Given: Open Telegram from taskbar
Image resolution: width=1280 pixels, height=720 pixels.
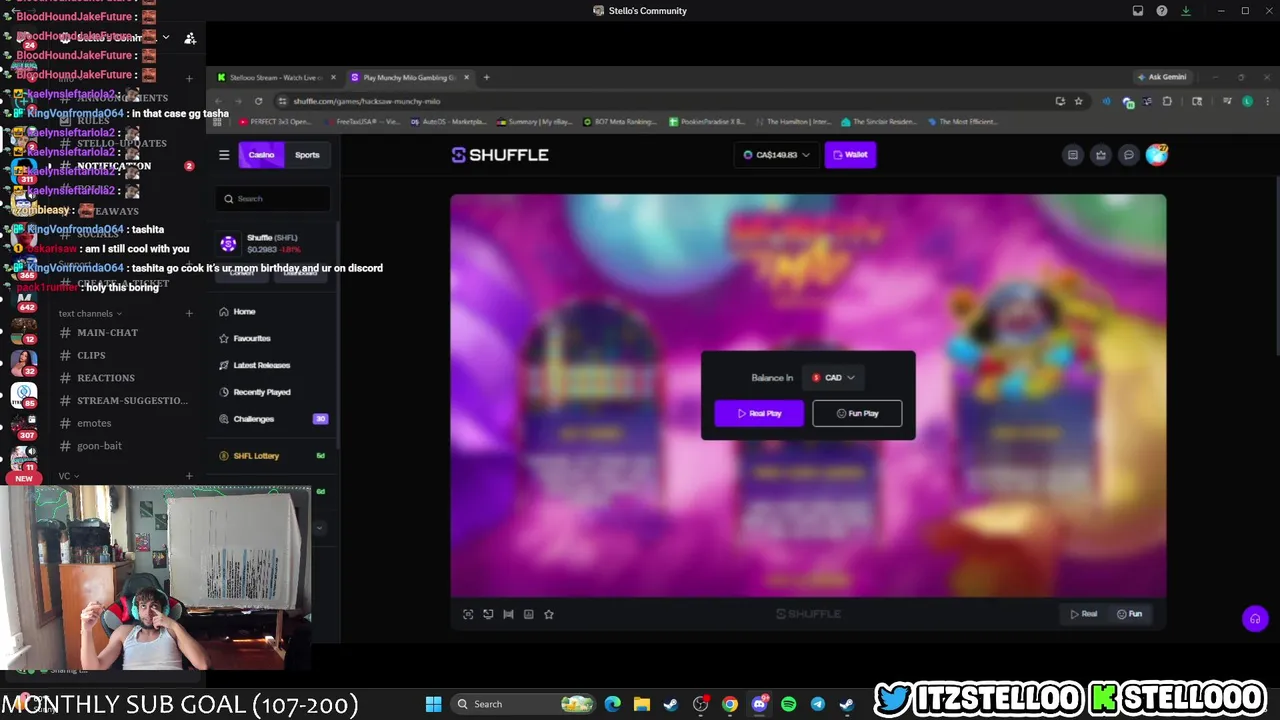Looking at the screenshot, I should coord(817,704).
